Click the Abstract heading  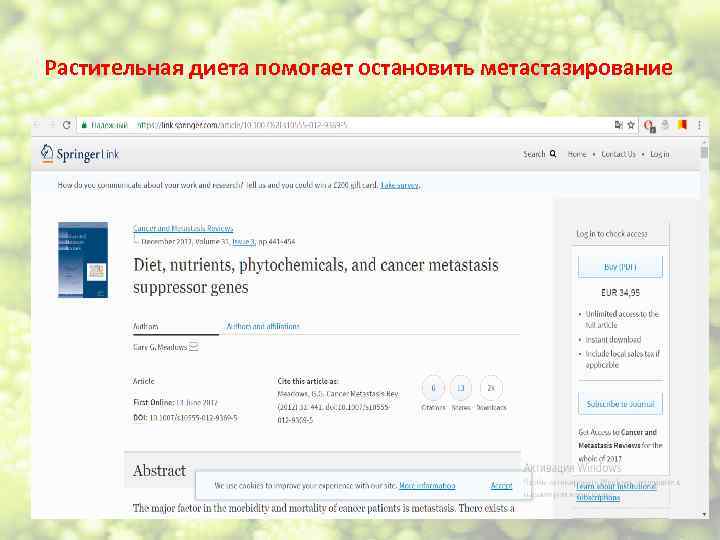(x=159, y=471)
